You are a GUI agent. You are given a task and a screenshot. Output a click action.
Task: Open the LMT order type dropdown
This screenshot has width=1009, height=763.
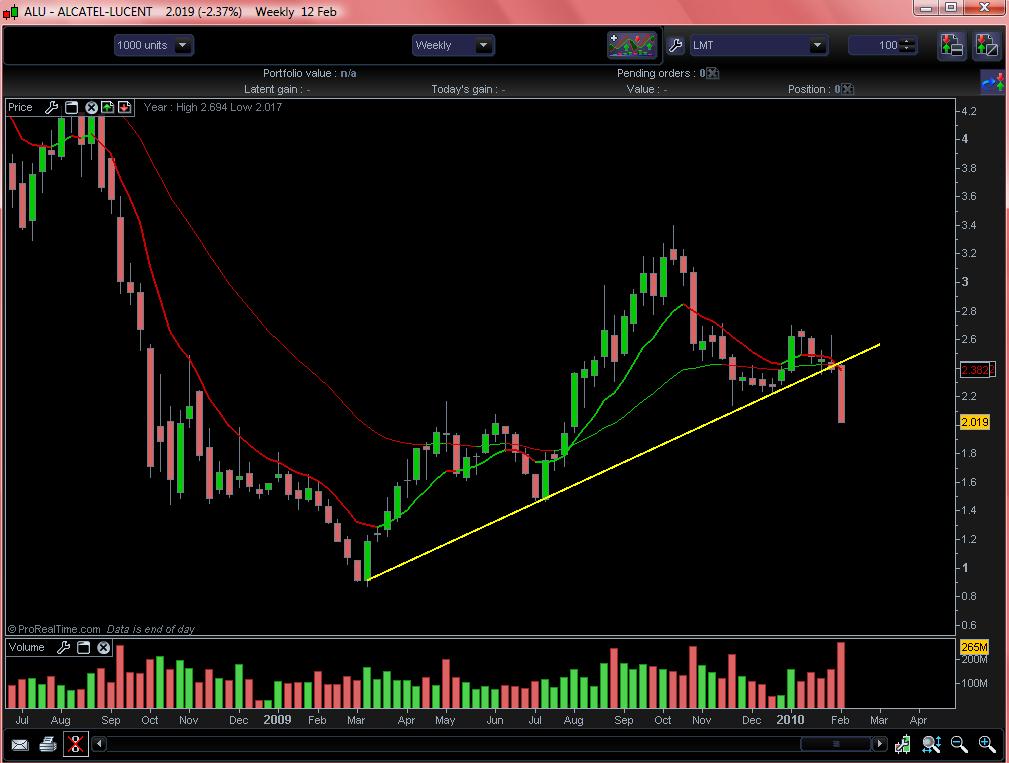tap(758, 45)
